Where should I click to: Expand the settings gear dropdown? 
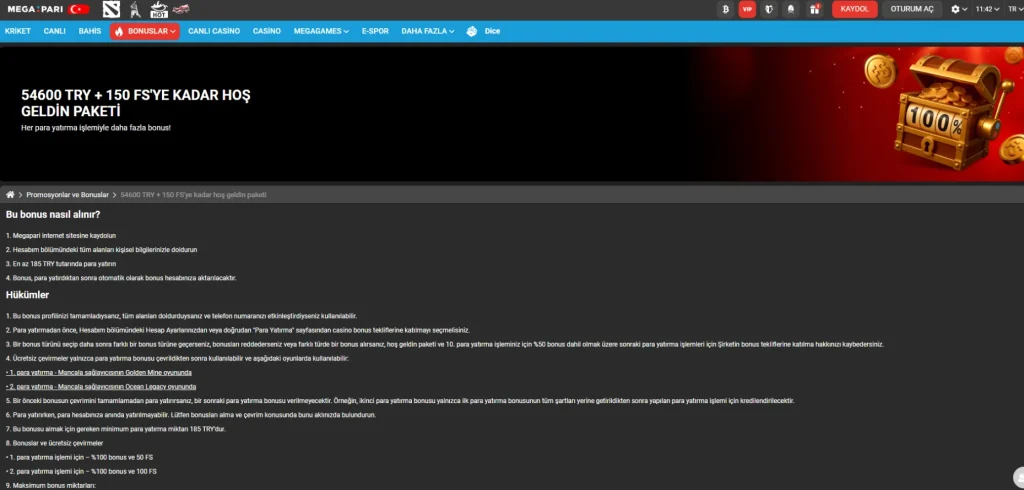point(959,9)
